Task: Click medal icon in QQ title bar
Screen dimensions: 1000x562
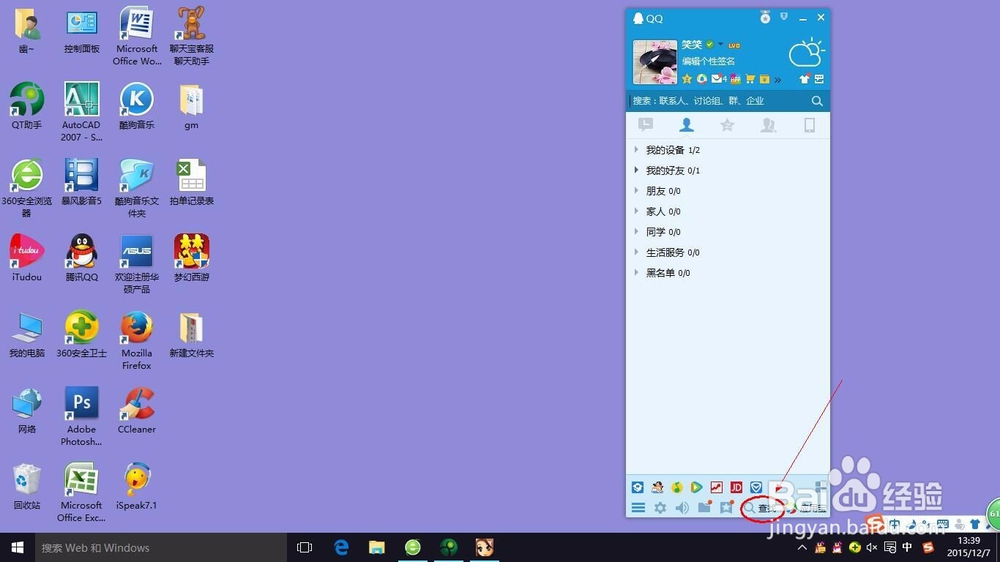Action: (765, 17)
